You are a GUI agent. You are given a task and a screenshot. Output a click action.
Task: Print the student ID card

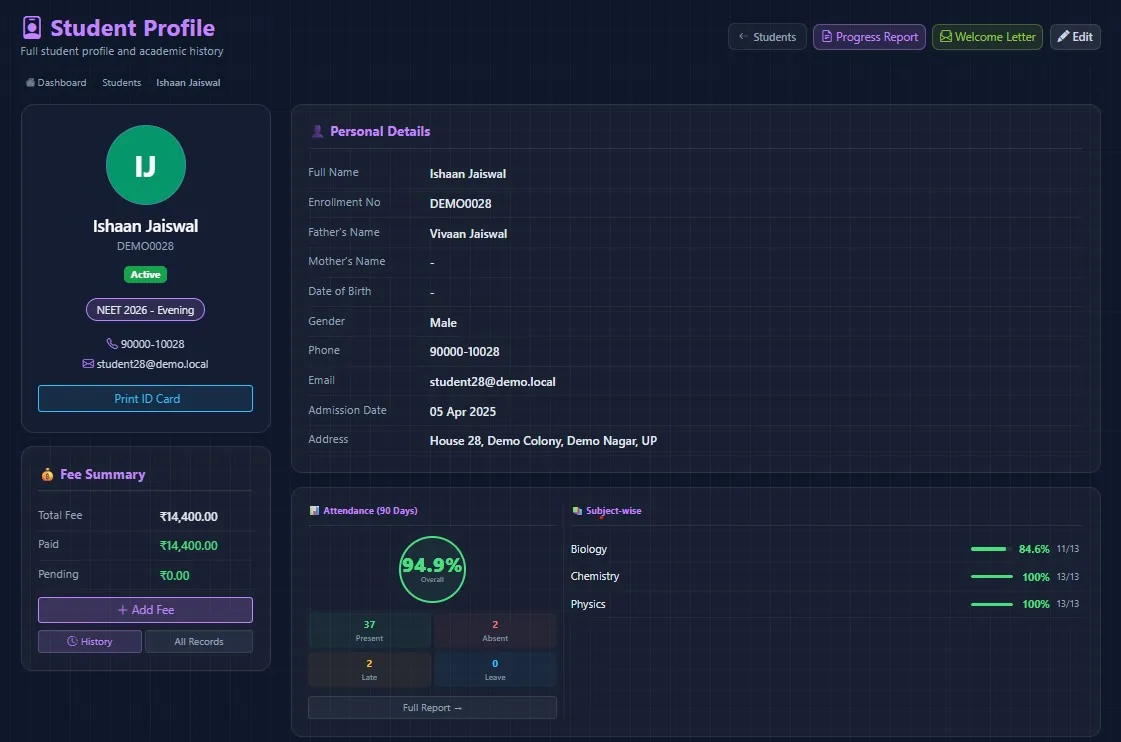tap(146, 399)
